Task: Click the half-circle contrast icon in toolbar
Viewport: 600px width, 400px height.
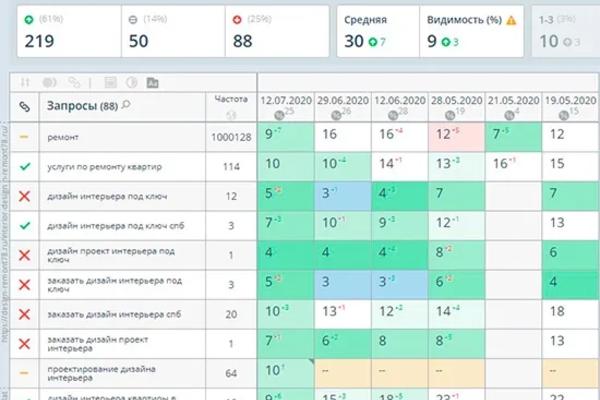Action: coord(132,82)
